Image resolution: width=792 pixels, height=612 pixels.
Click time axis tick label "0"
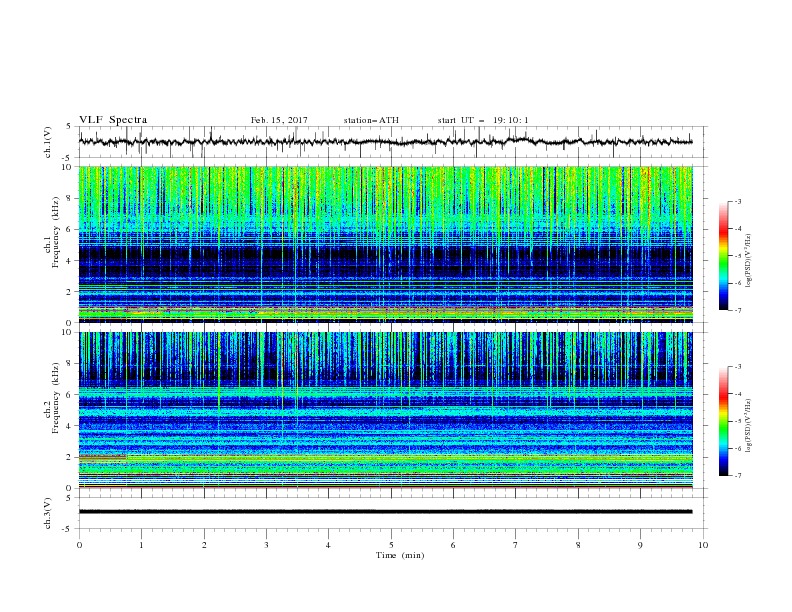[79, 545]
